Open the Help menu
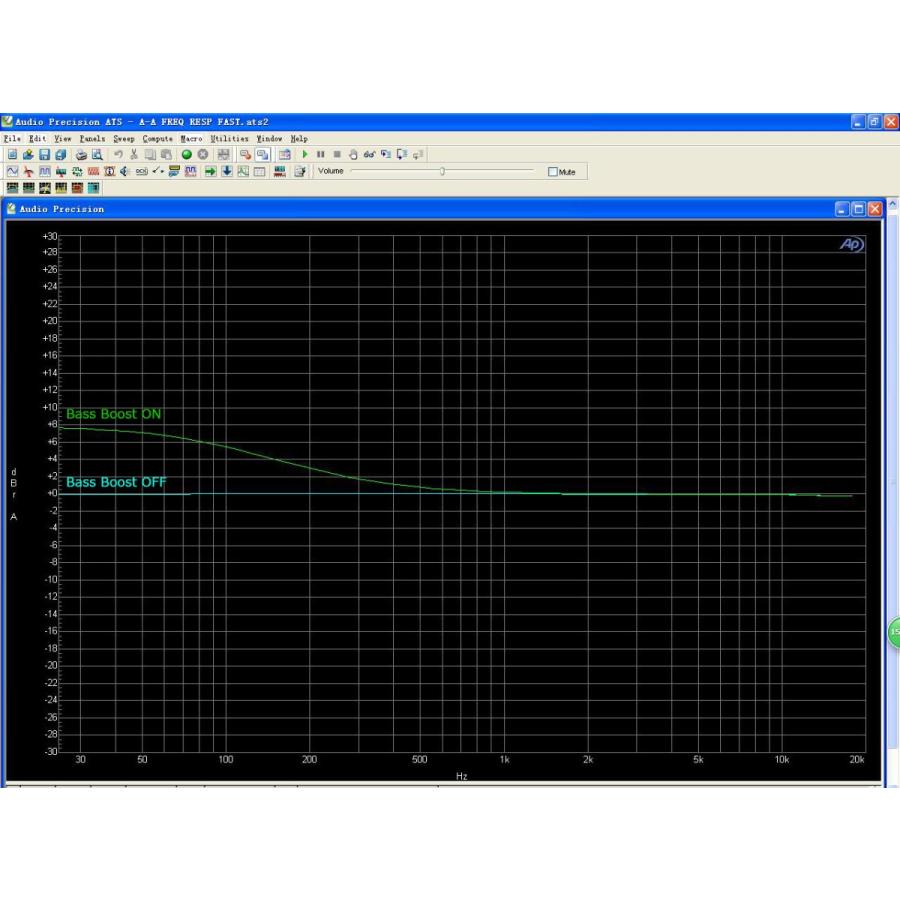900x900 pixels. coord(299,139)
